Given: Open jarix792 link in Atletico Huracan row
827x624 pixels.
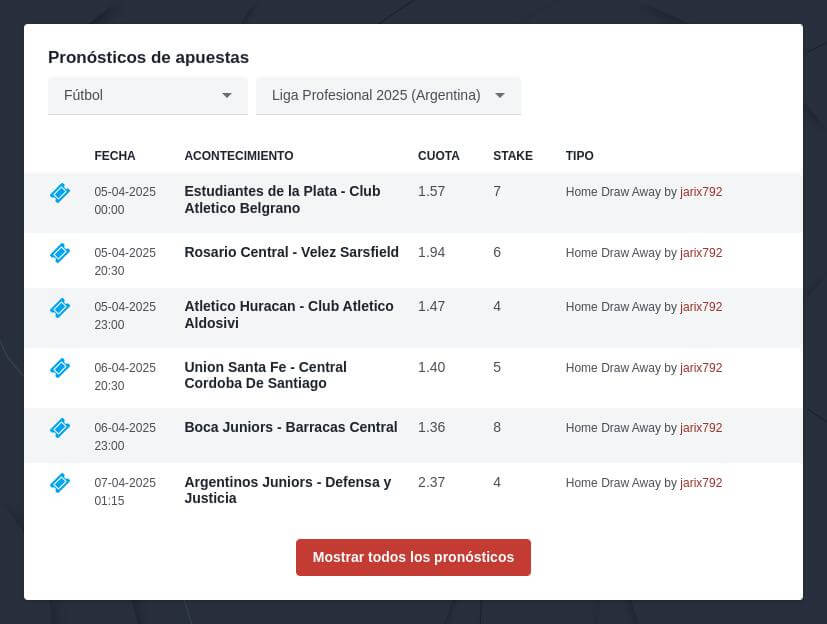Looking at the screenshot, I should (701, 307).
